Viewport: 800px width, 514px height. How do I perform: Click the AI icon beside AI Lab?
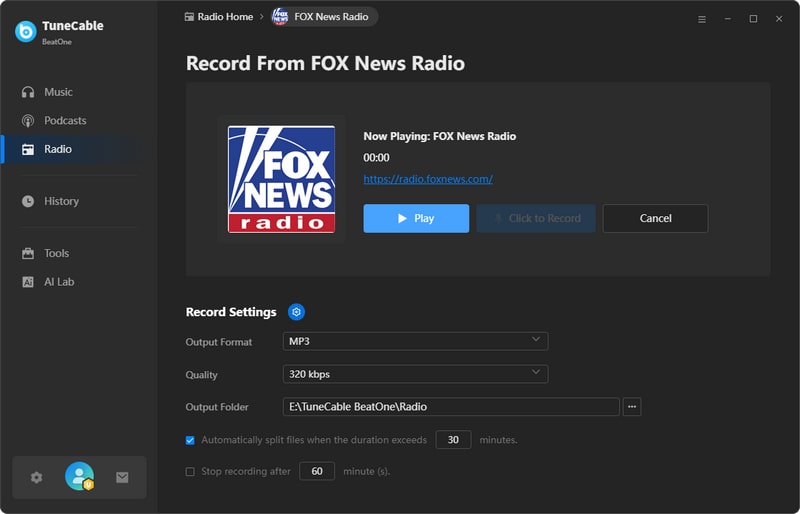click(x=28, y=282)
